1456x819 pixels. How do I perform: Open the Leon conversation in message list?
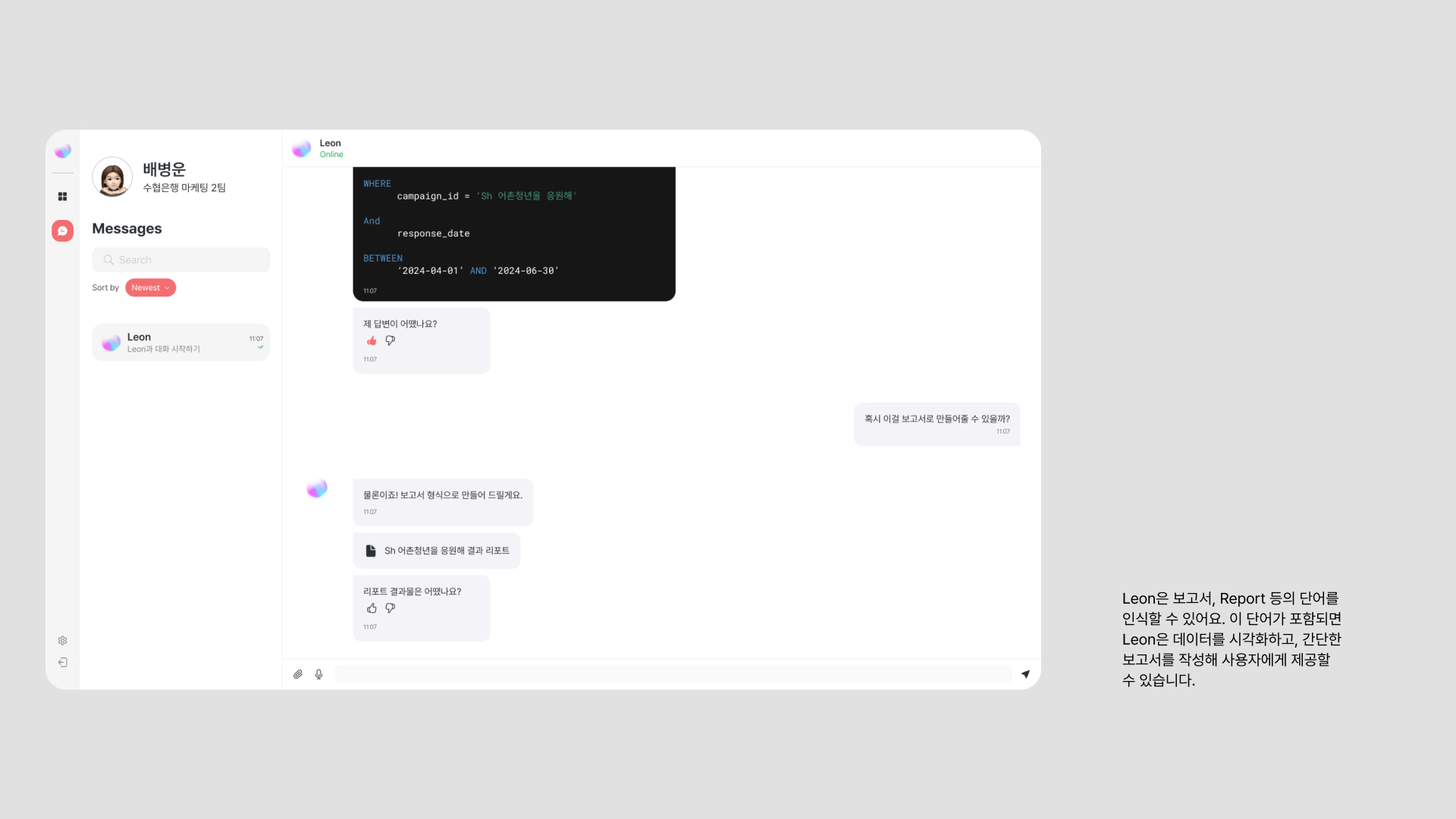[180, 342]
